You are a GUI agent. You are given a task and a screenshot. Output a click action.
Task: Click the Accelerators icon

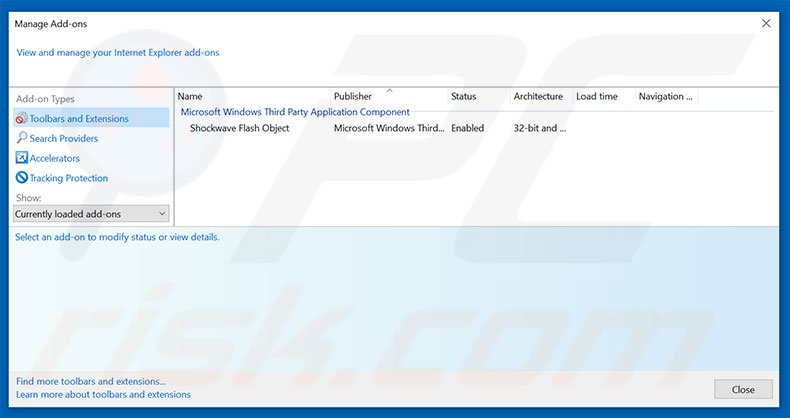(21, 158)
